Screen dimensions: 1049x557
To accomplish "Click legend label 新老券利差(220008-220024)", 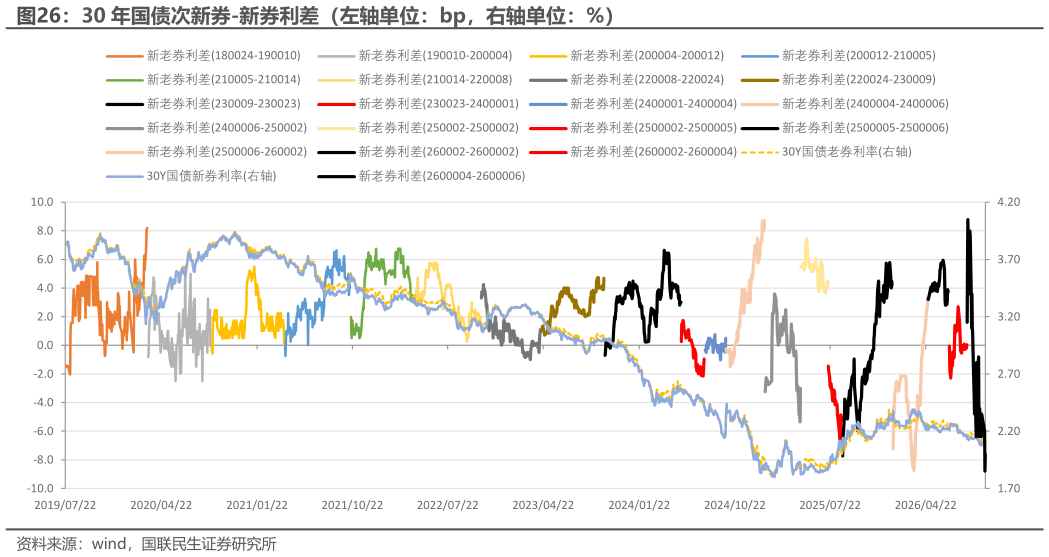I will click(x=647, y=80).
